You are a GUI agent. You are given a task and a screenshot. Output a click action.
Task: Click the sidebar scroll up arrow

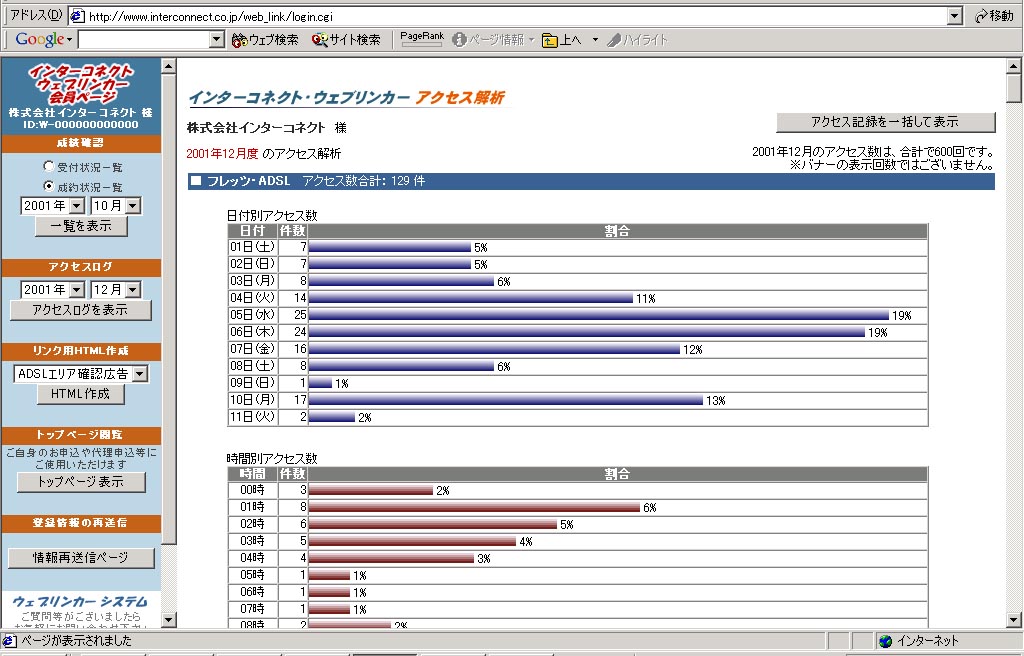coord(168,66)
